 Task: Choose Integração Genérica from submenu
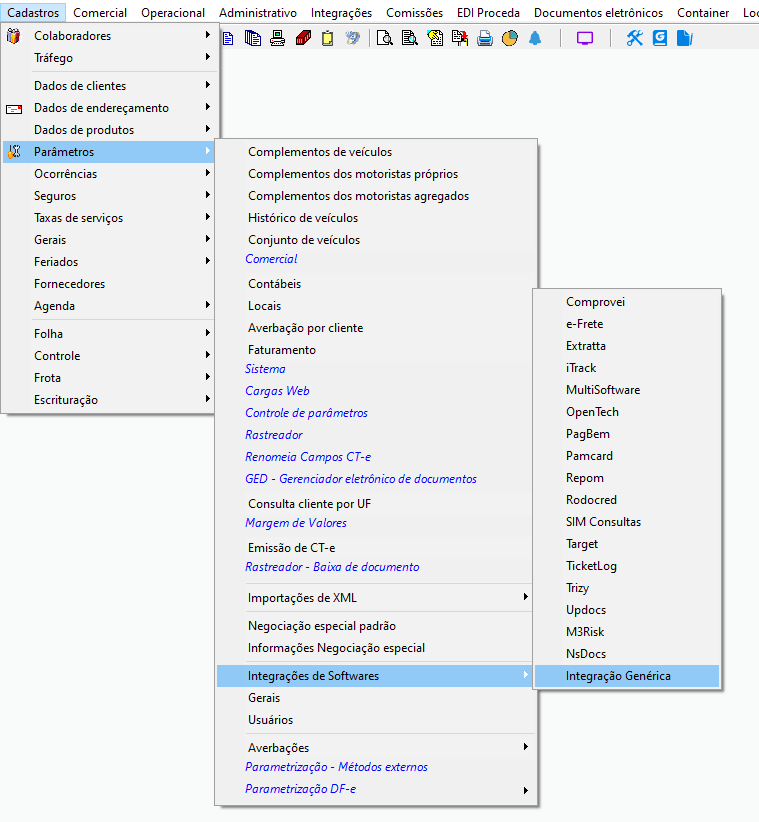pyautogui.click(x=627, y=676)
